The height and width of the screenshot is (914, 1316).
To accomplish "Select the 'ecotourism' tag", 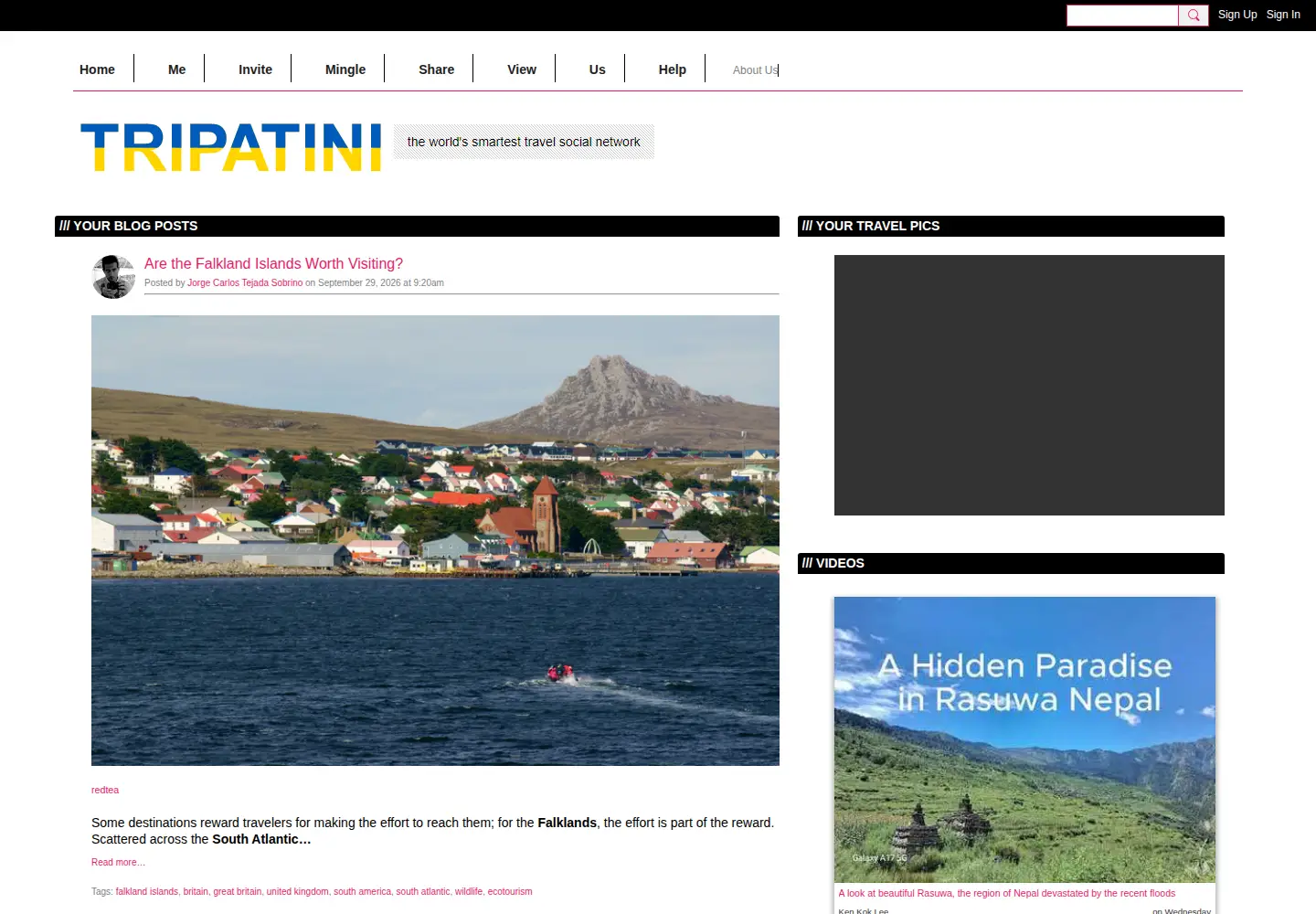I will 510,891.
